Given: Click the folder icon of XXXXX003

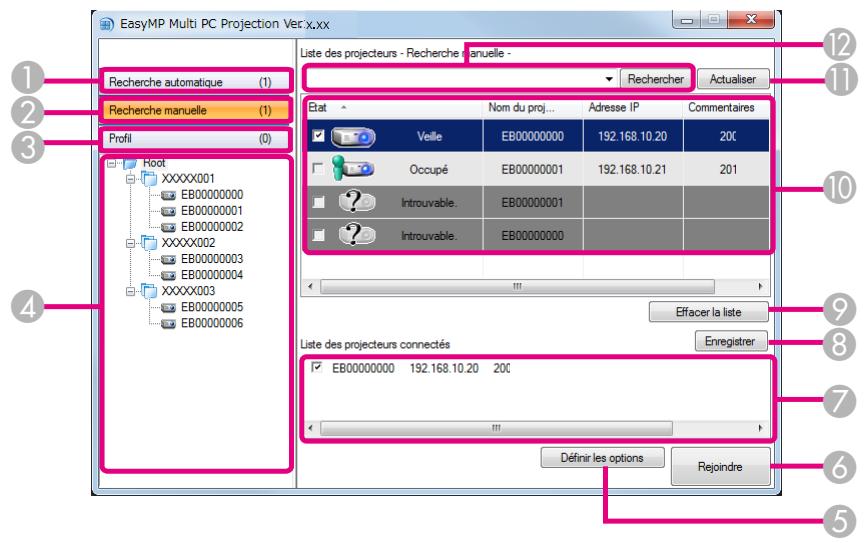Looking at the screenshot, I should (149, 290).
